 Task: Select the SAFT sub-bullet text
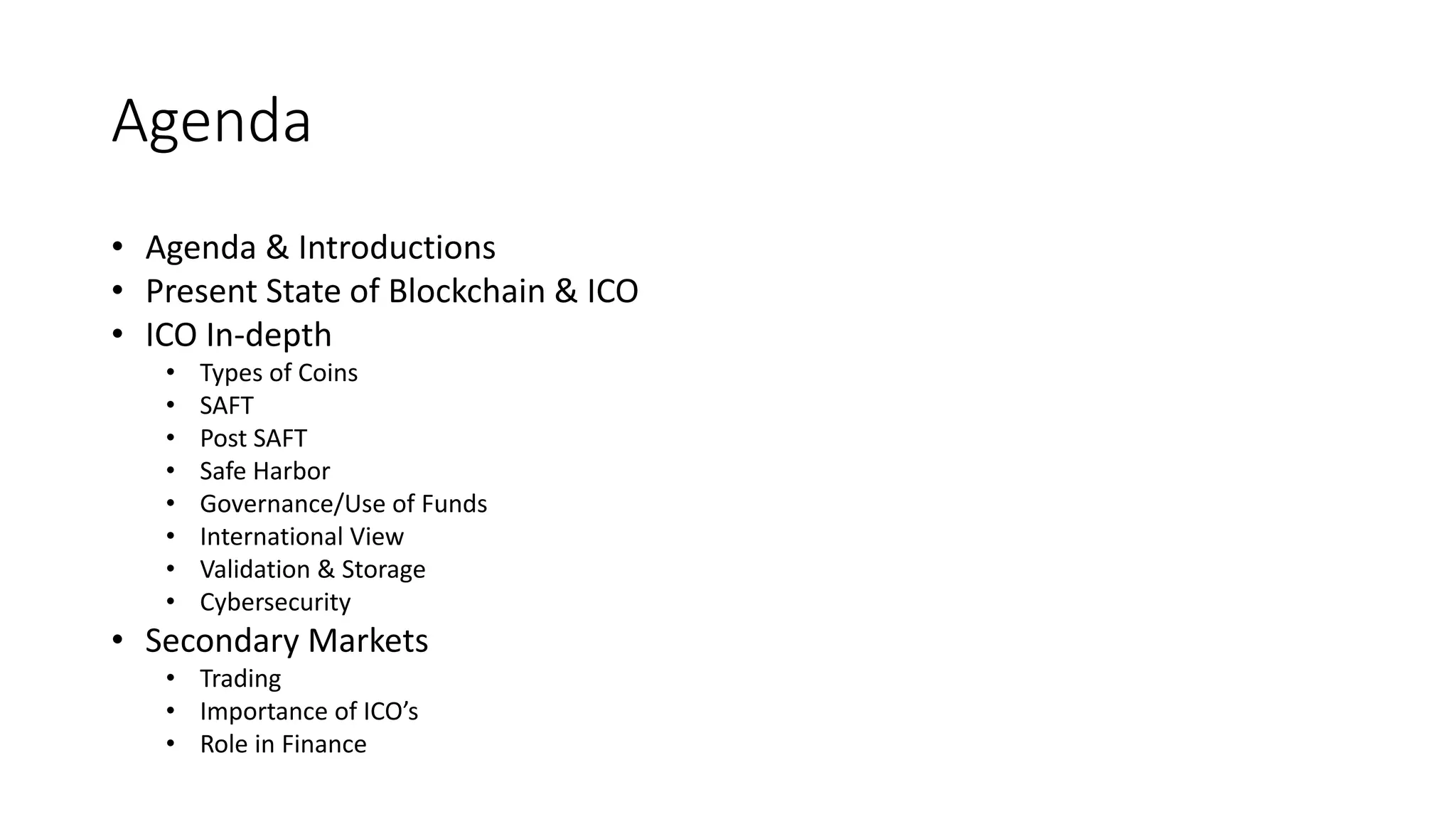(226, 405)
